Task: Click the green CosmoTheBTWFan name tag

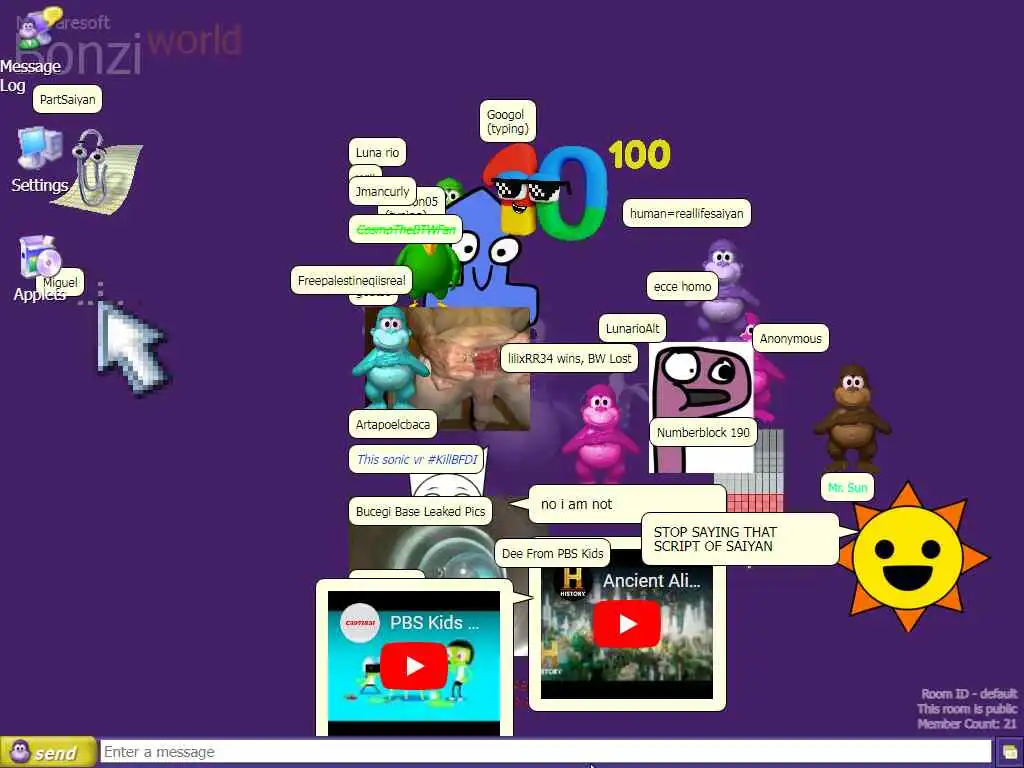Action: pyautogui.click(x=406, y=230)
